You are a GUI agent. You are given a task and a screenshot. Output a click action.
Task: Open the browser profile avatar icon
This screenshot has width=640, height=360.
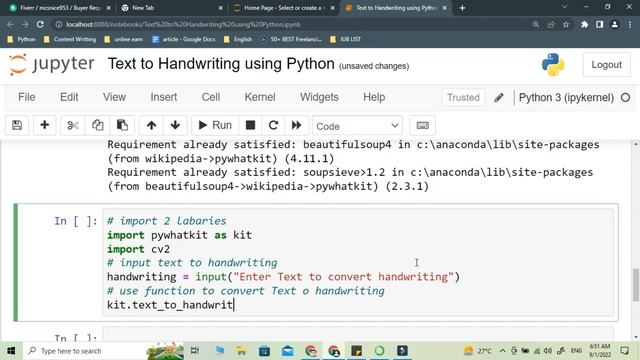click(614, 24)
